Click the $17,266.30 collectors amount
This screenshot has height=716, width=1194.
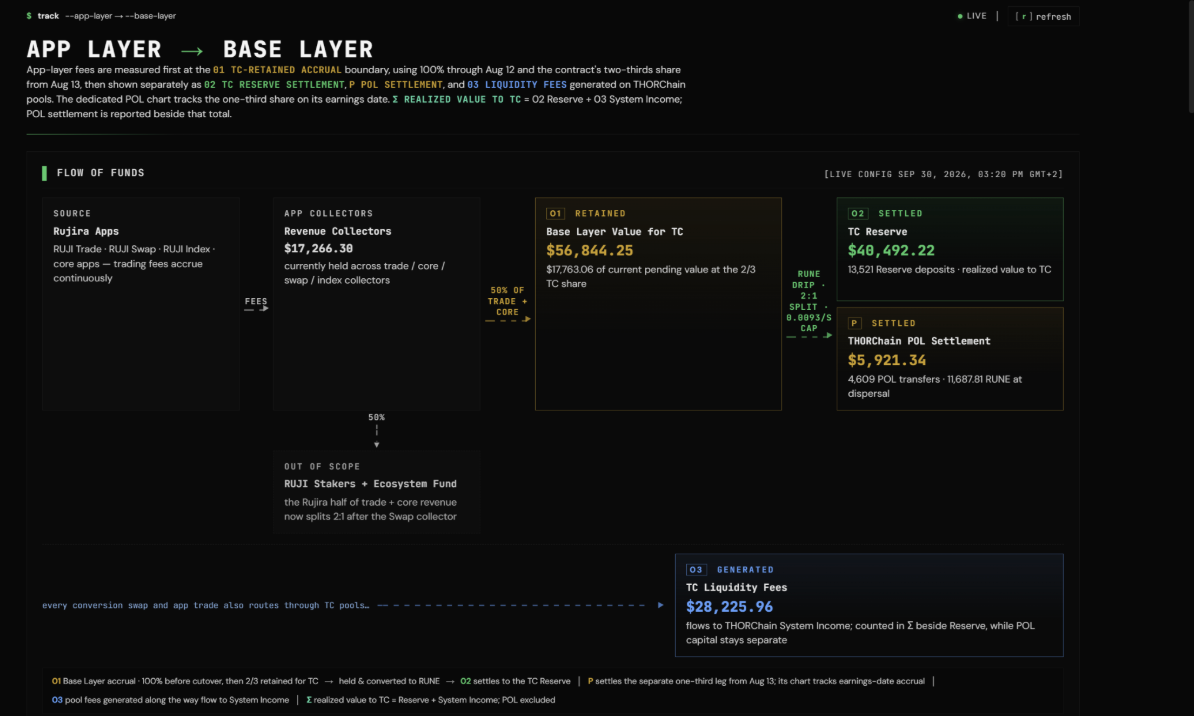[318, 248]
